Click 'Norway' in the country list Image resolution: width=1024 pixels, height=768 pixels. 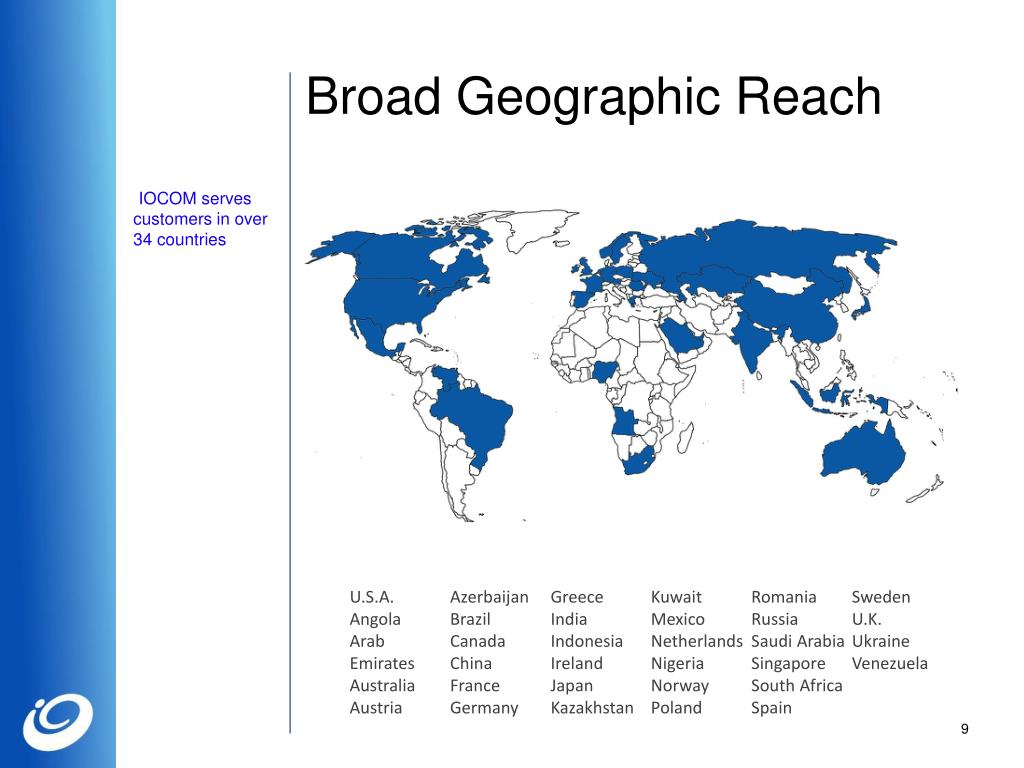point(680,686)
